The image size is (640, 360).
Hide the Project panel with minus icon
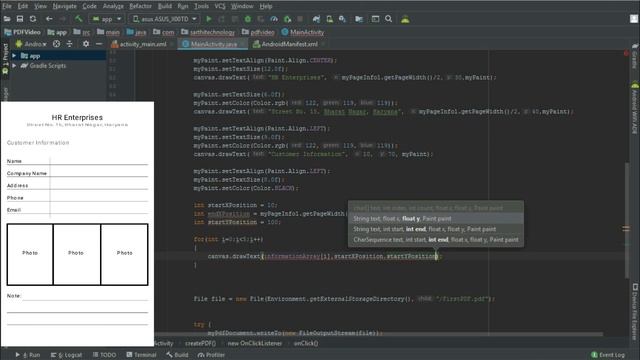[x=99, y=44]
